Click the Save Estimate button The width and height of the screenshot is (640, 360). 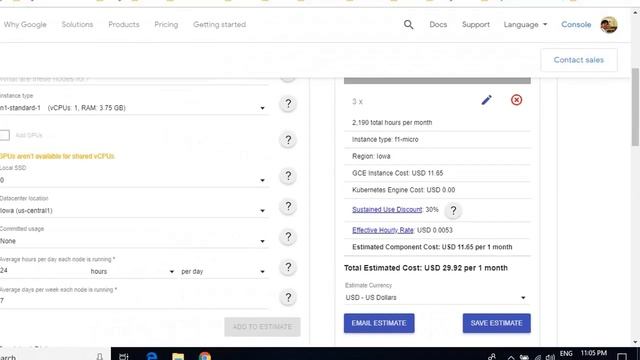496,323
